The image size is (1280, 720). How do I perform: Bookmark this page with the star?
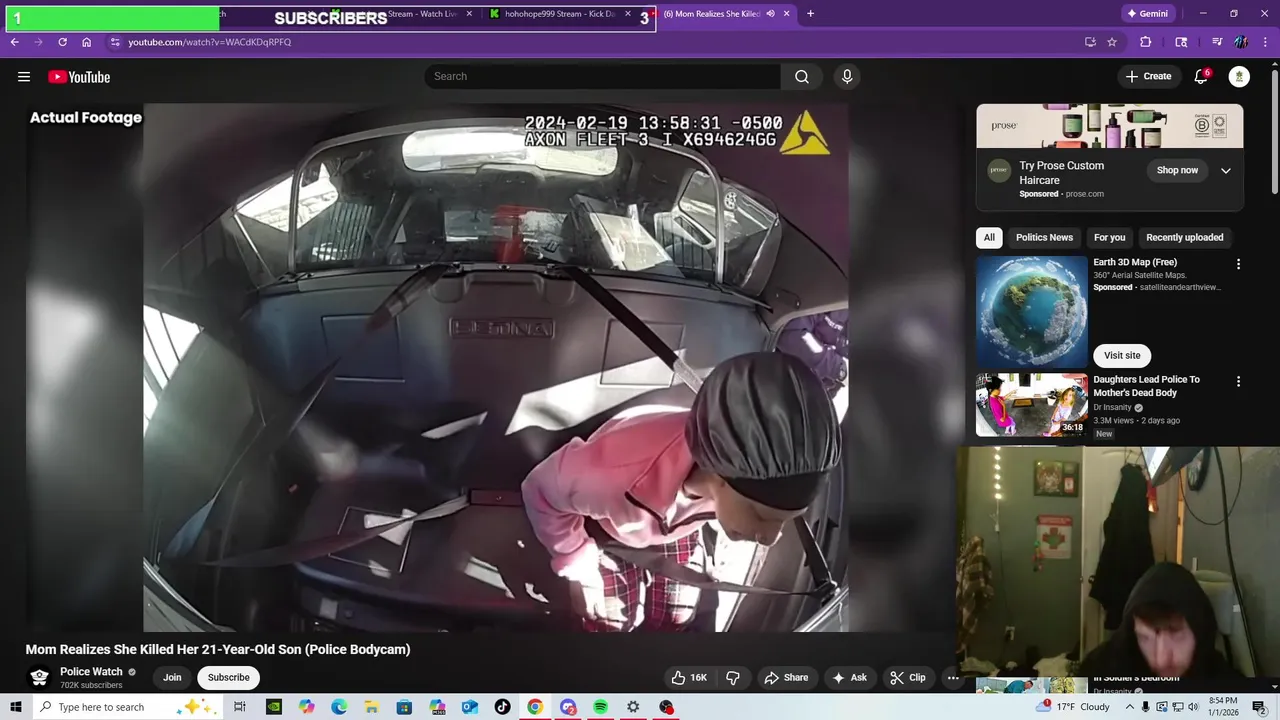click(x=1112, y=42)
